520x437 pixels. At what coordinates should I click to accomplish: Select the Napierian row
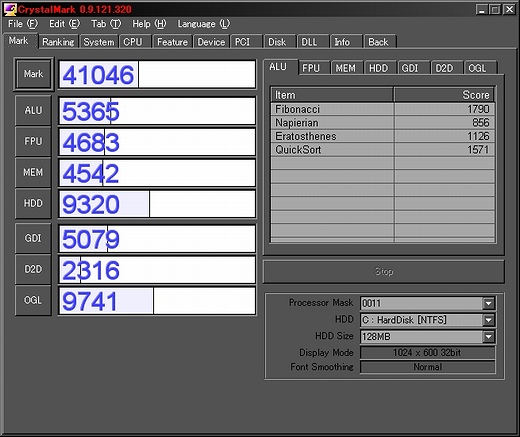click(x=383, y=123)
